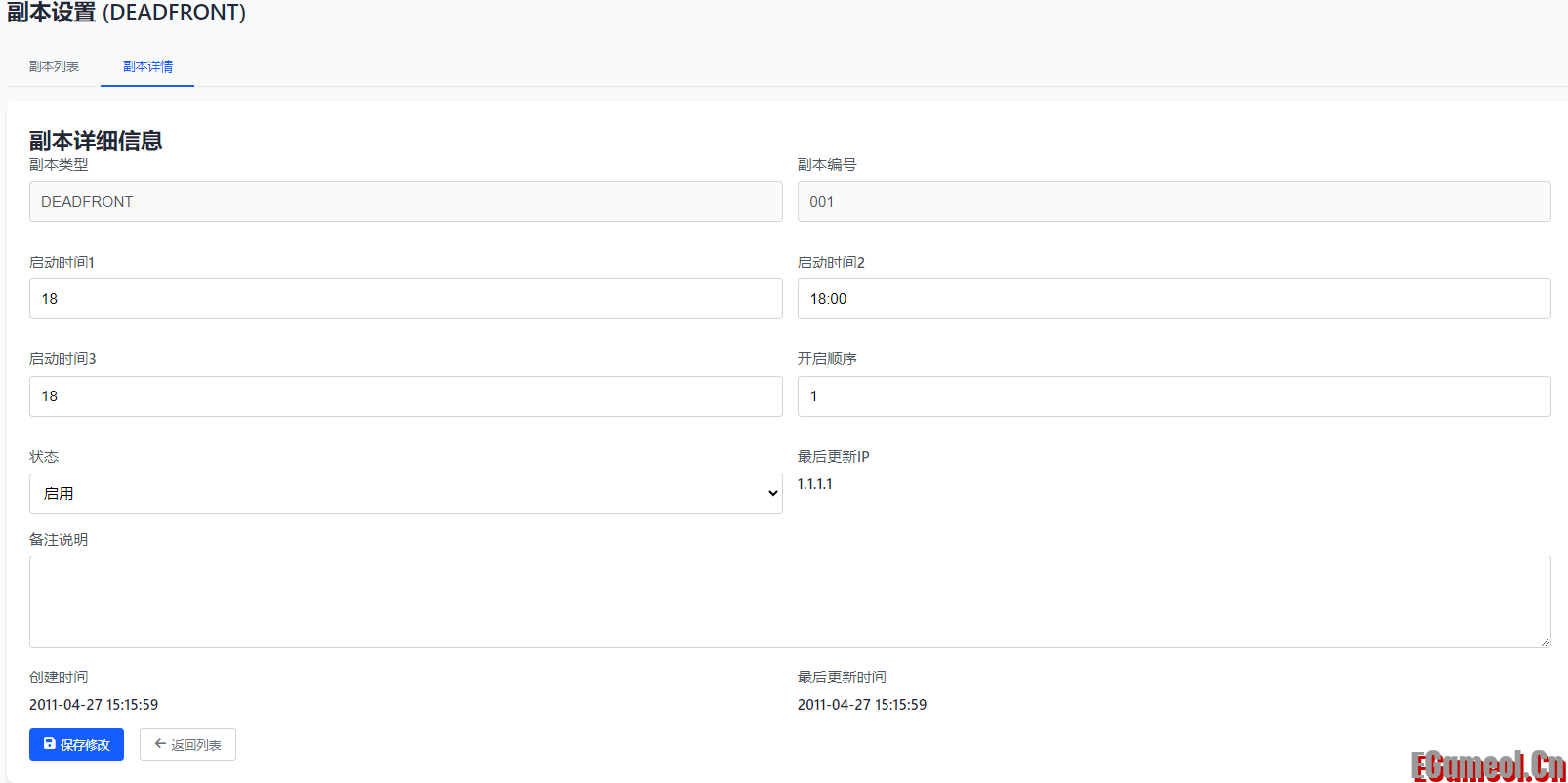The width and height of the screenshot is (1568, 783).
Task: Click into the 启动时间2 field showing 18:00
Action: 1174,299
